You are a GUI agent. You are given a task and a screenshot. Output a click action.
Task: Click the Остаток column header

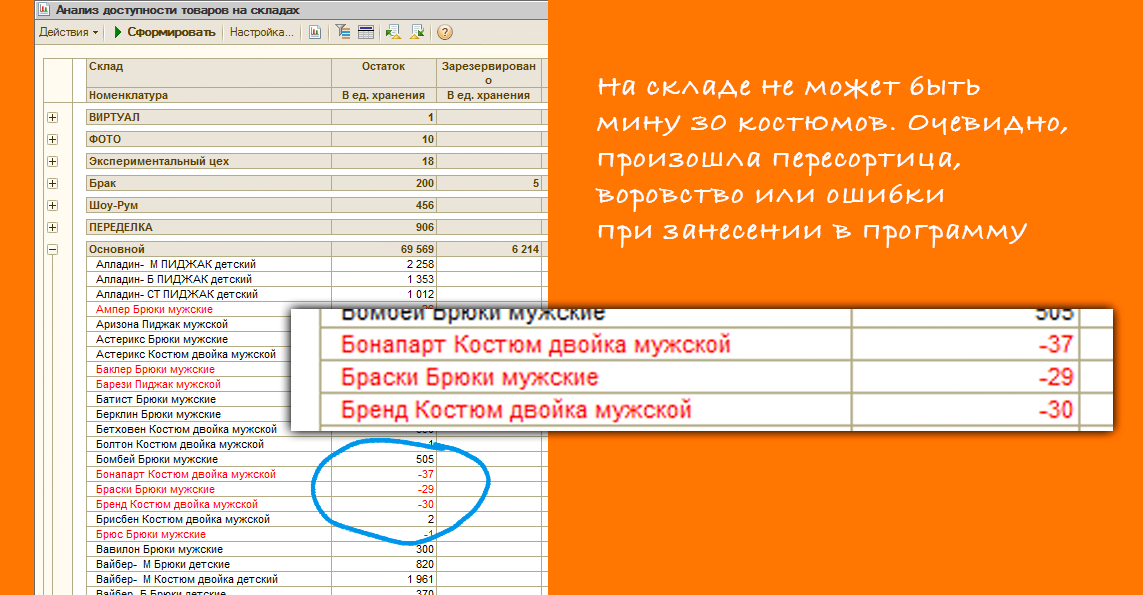(x=383, y=73)
